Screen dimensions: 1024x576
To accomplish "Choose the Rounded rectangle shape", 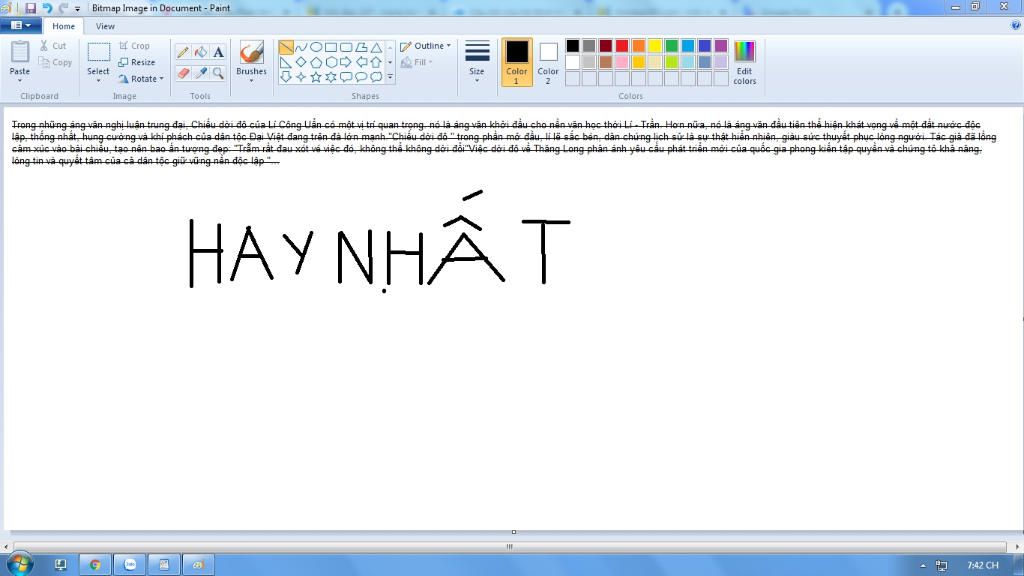I will (346, 47).
